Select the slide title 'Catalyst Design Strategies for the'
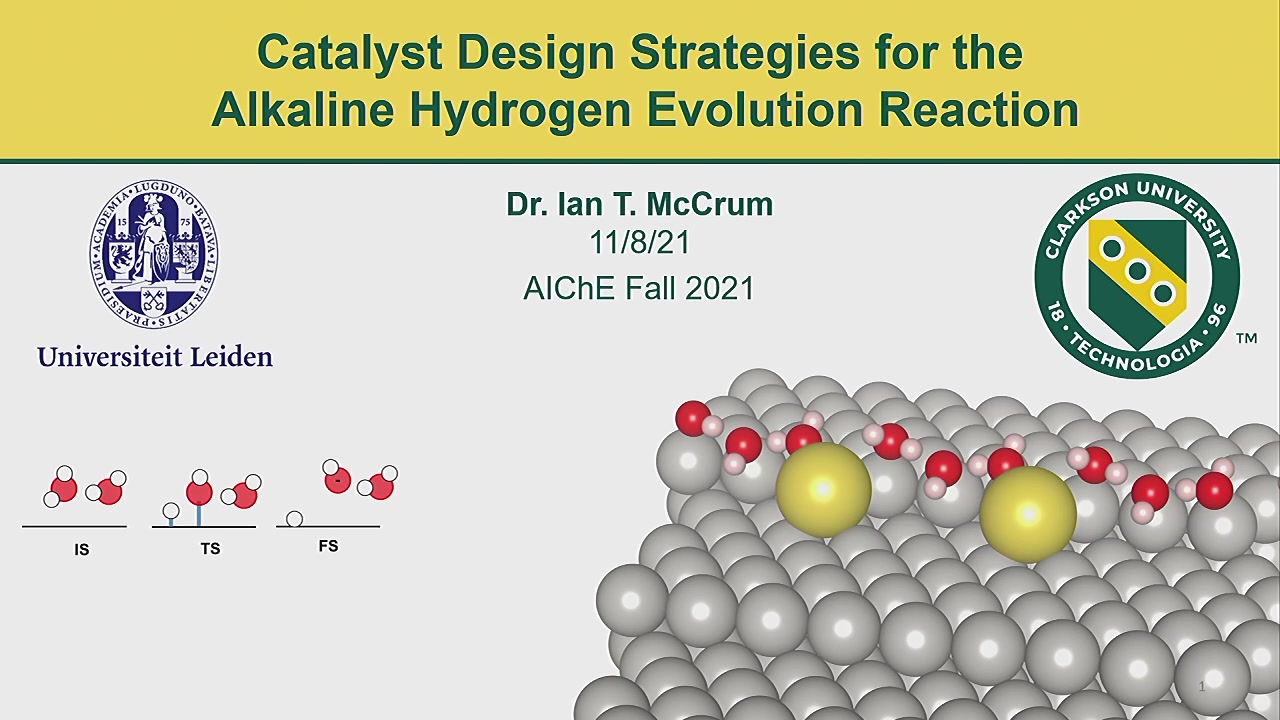The image size is (1280, 720). (640, 52)
